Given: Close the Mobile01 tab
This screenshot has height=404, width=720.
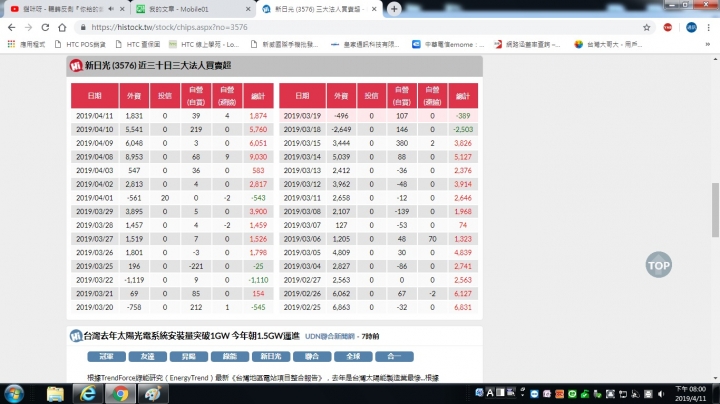Looking at the screenshot, I should [x=248, y=9].
